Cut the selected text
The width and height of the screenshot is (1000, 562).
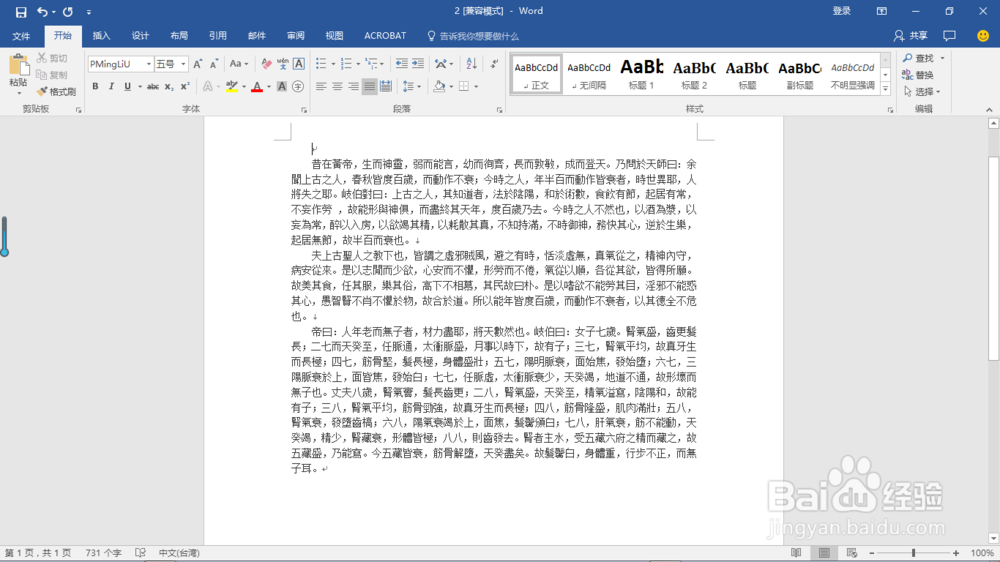click(x=52, y=58)
